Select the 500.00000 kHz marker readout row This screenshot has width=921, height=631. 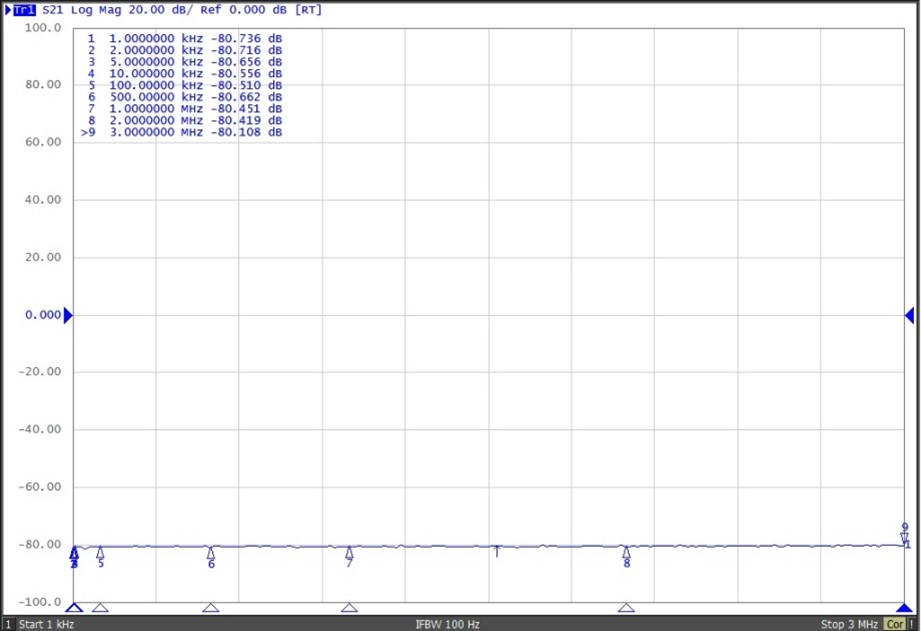185,97
